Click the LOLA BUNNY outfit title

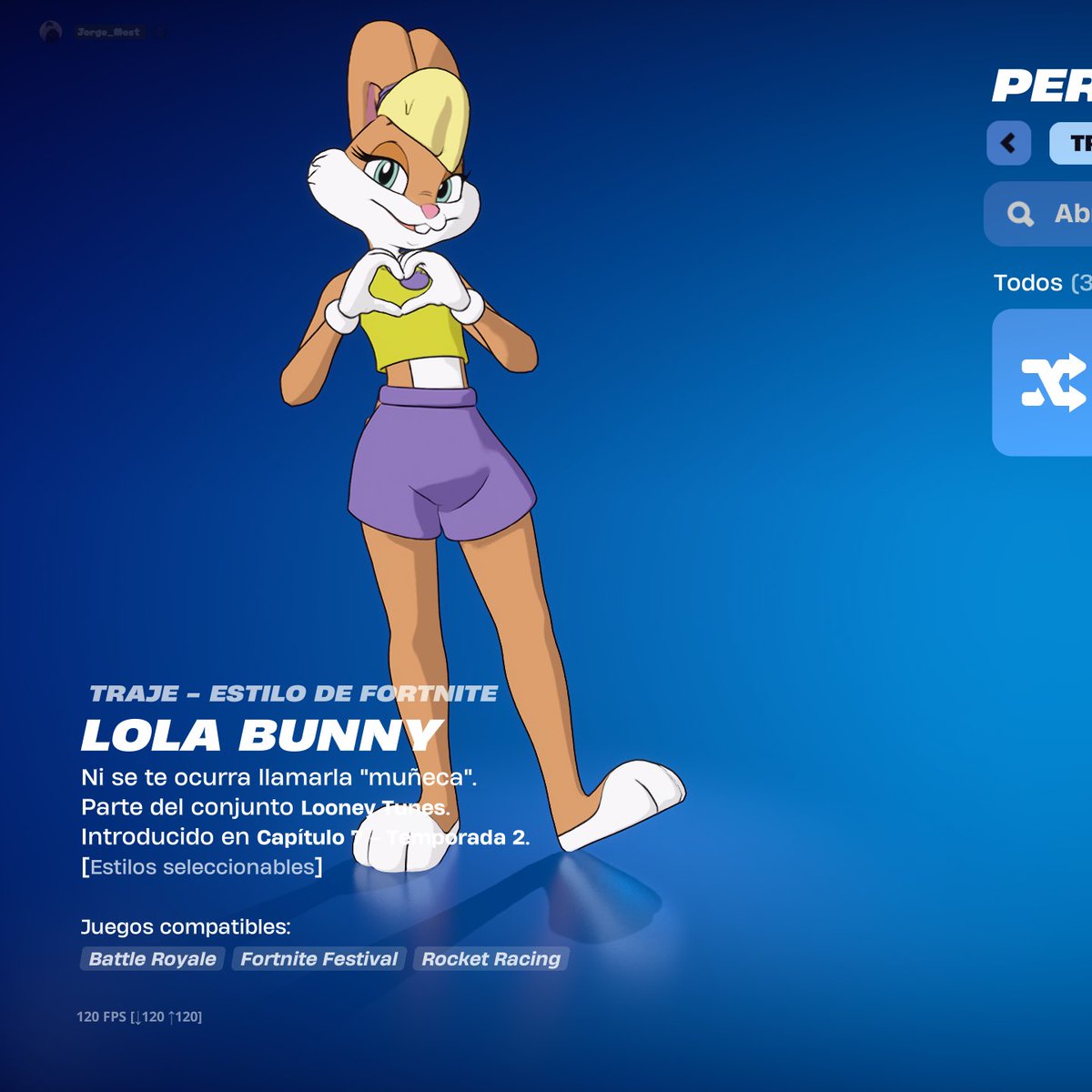click(x=261, y=735)
